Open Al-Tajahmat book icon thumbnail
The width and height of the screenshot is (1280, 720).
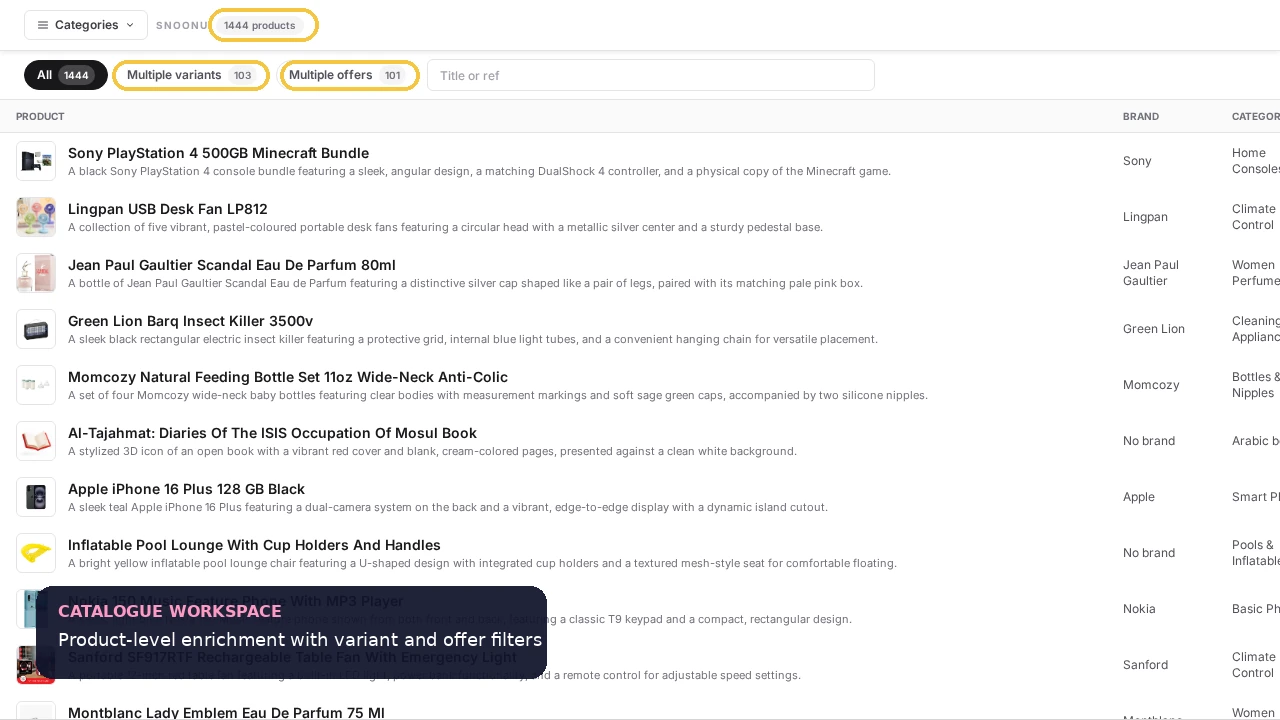(x=36, y=441)
